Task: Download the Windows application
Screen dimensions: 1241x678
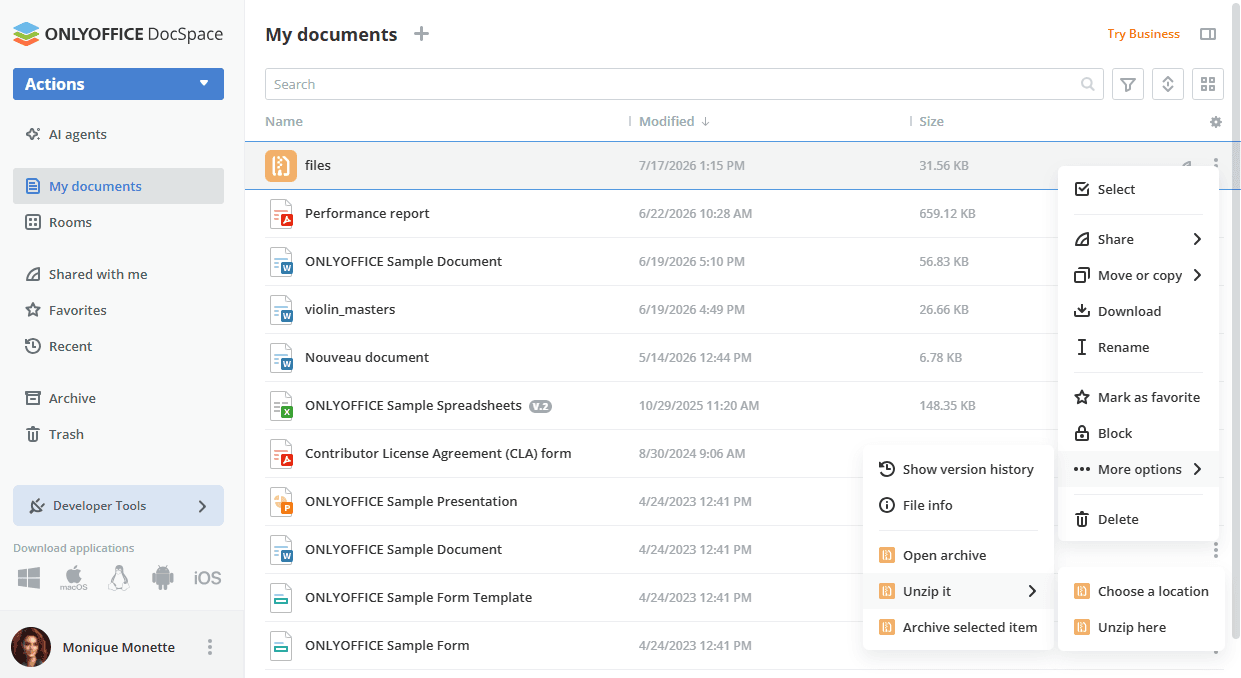Action: point(28,577)
